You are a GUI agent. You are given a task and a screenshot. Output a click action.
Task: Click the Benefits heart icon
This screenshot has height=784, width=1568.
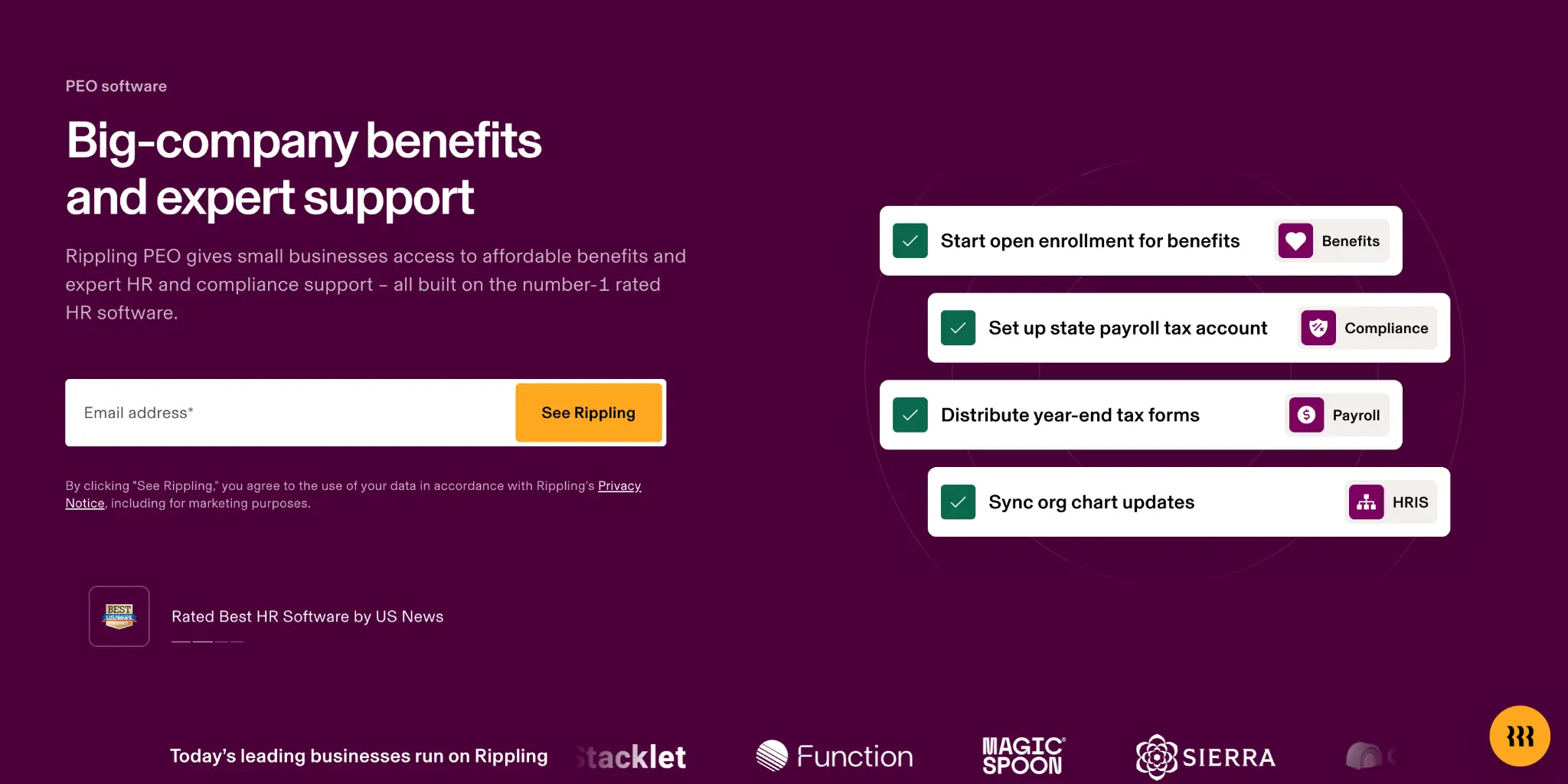click(x=1295, y=241)
